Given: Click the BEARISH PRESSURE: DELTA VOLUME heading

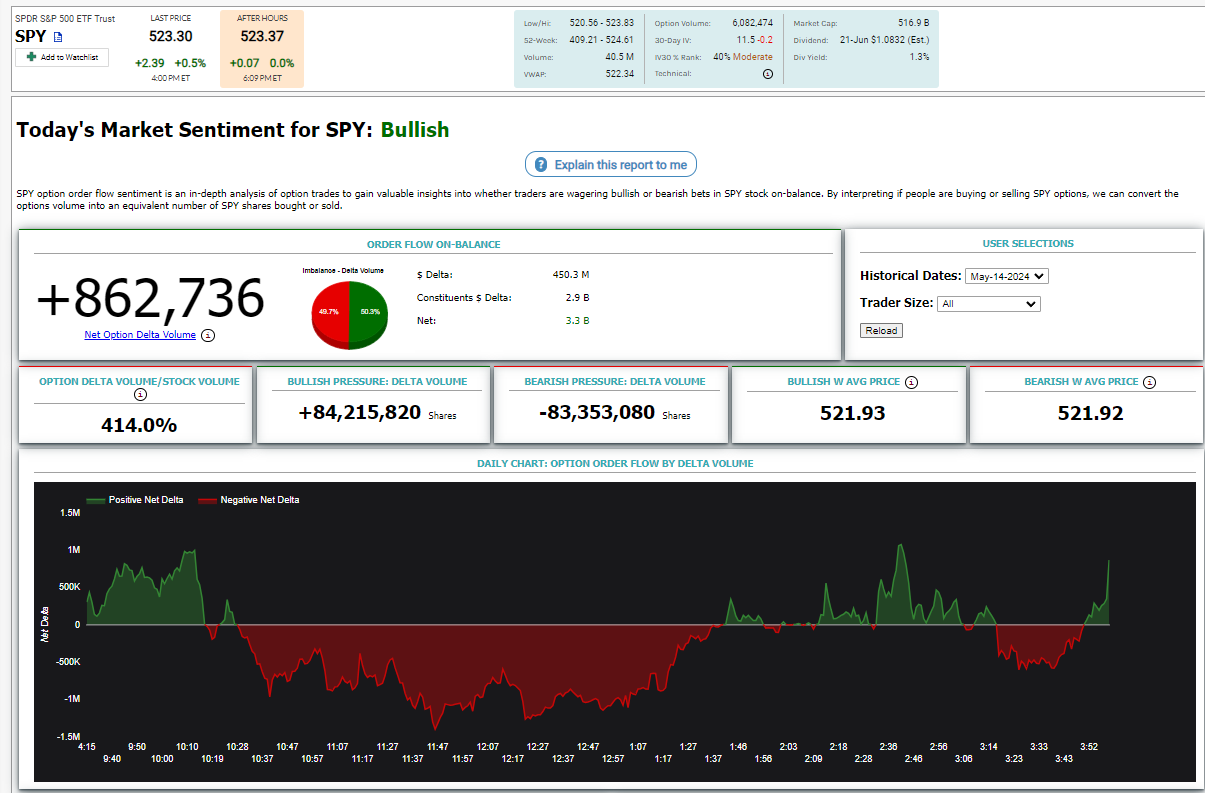Looking at the screenshot, I should pyautogui.click(x=615, y=382).
